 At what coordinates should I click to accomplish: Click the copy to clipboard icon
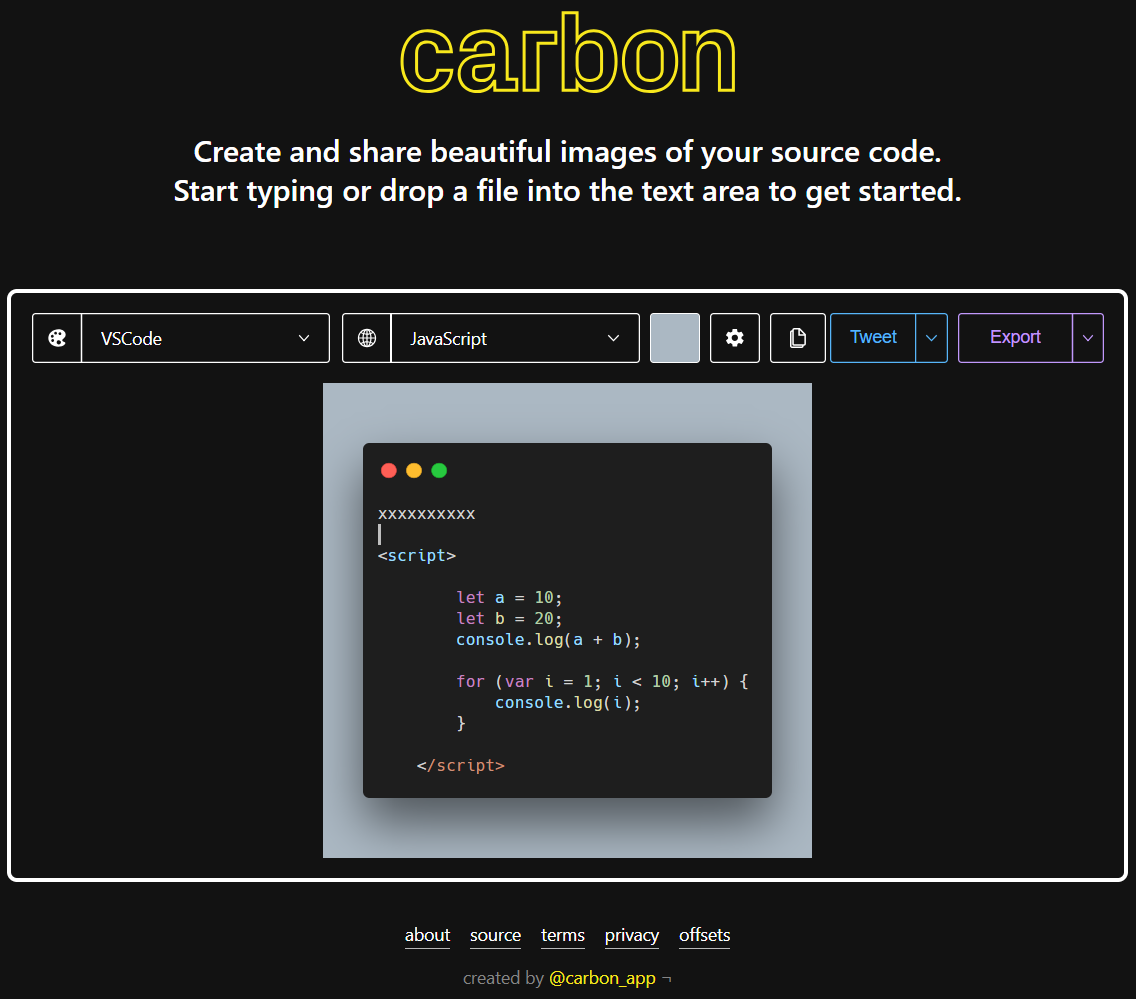click(x=797, y=338)
